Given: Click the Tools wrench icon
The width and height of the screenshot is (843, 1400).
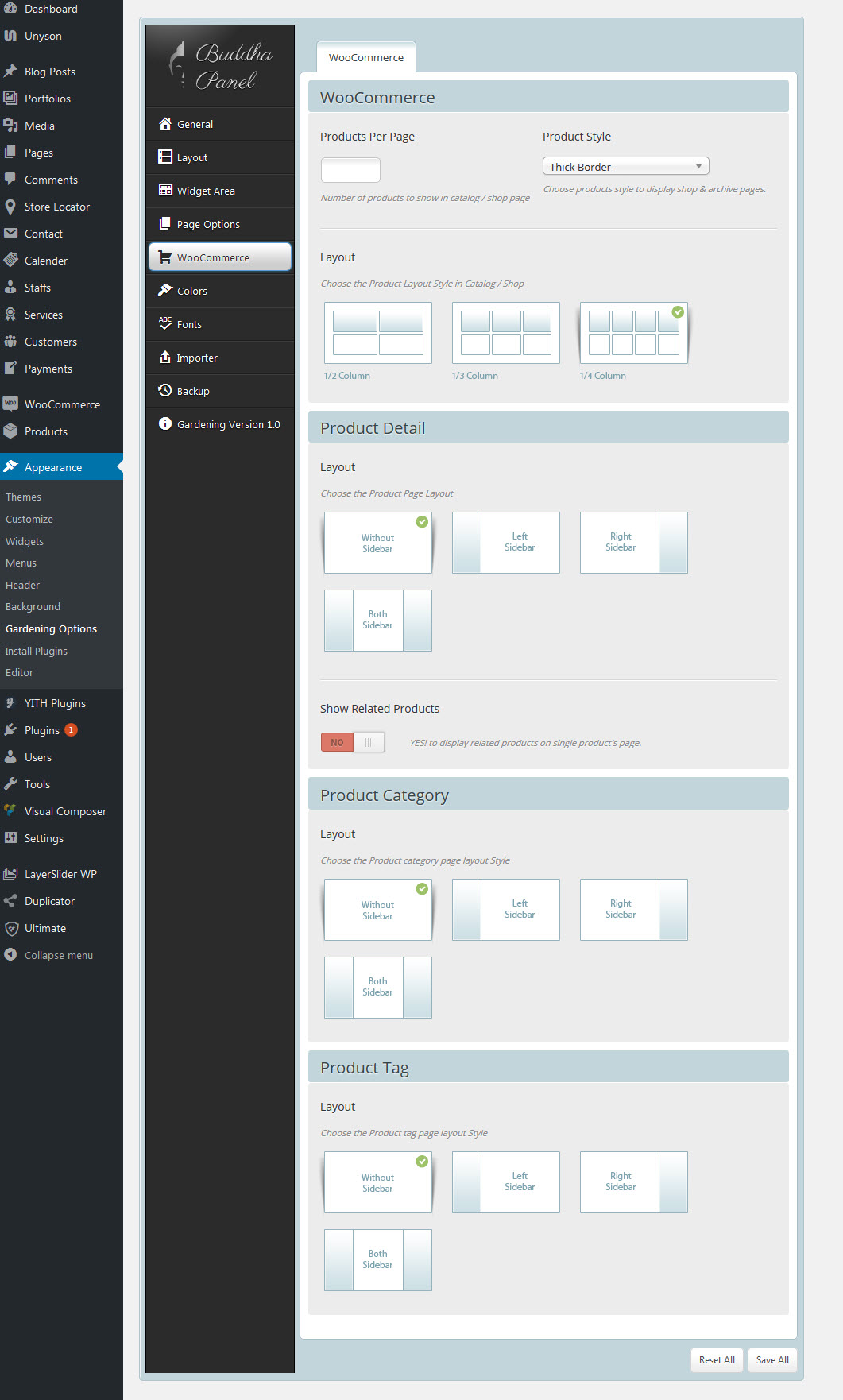Looking at the screenshot, I should [10, 784].
